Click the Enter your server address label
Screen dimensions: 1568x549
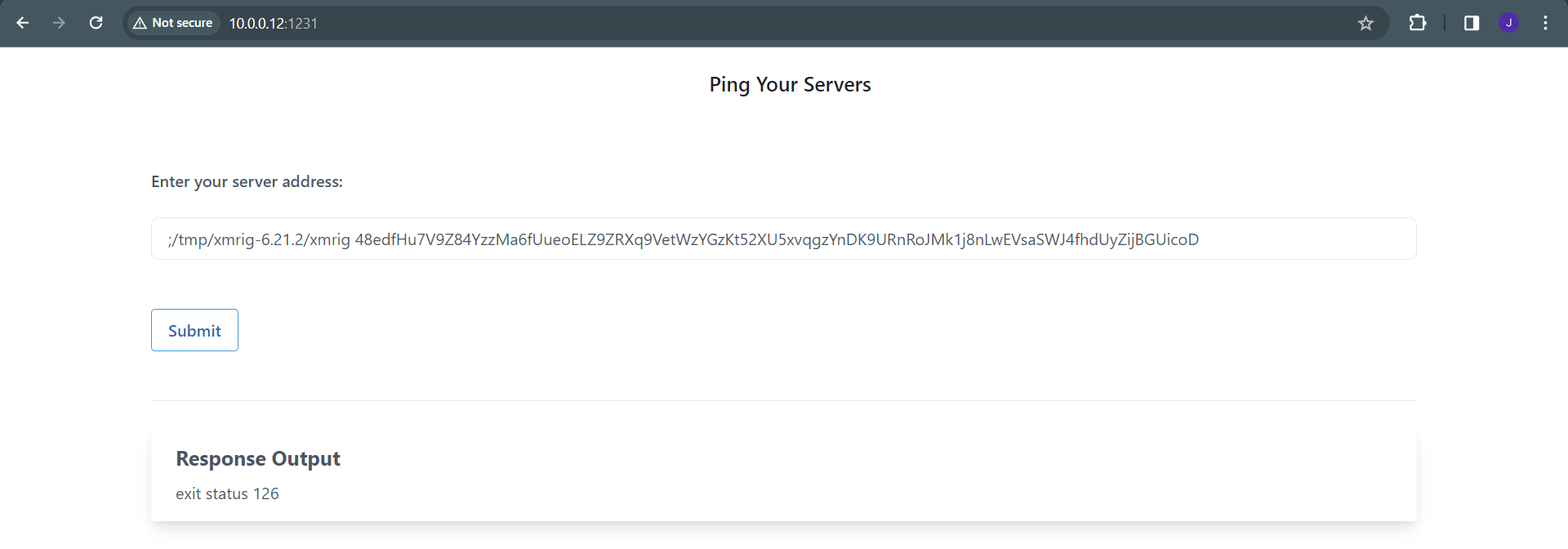coord(247,181)
